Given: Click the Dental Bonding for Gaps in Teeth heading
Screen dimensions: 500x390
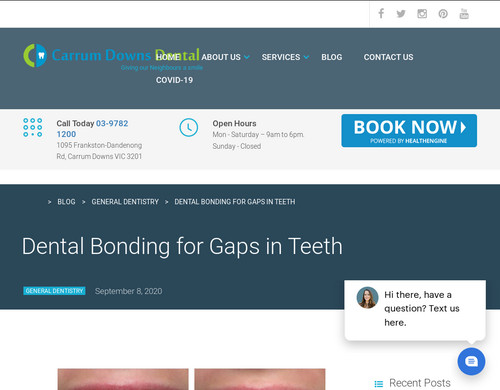Looking at the screenshot, I should pos(182,246).
